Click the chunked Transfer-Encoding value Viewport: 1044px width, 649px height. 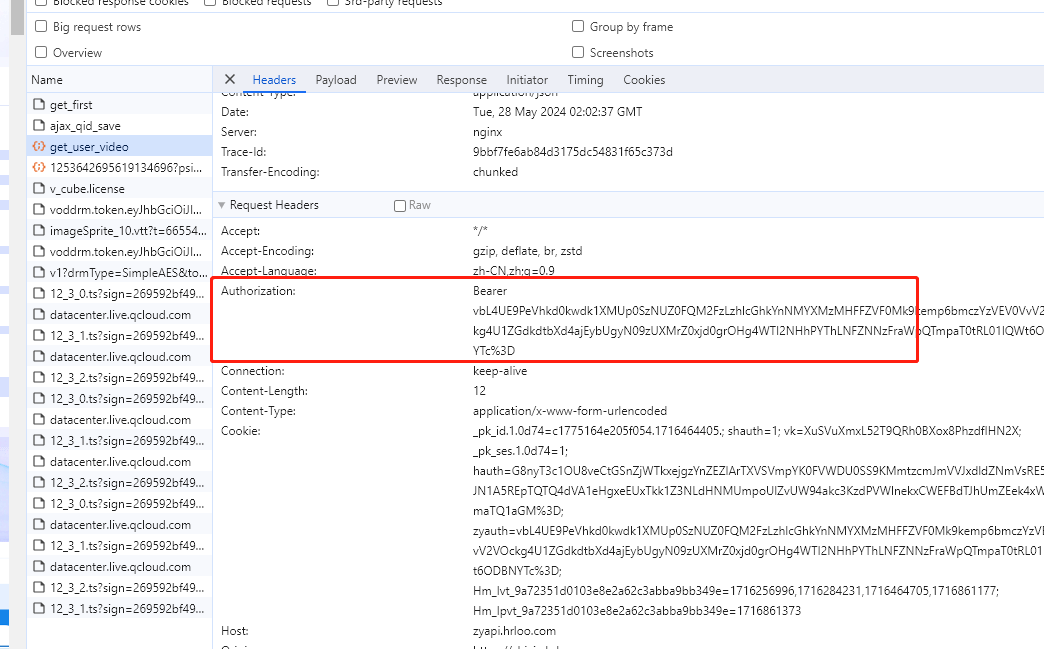point(495,172)
